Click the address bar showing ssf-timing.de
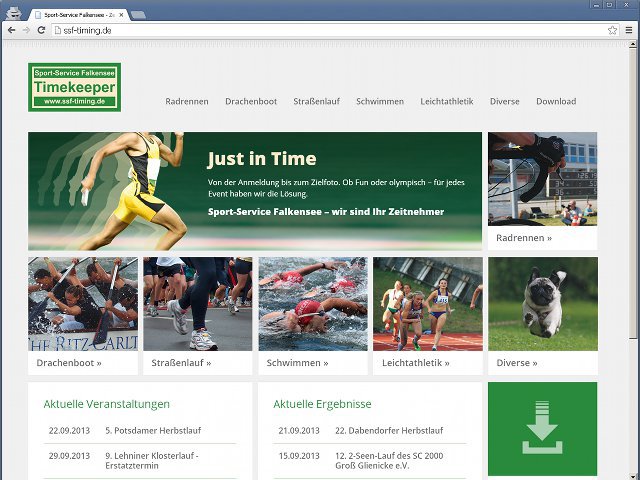 click(x=300, y=30)
